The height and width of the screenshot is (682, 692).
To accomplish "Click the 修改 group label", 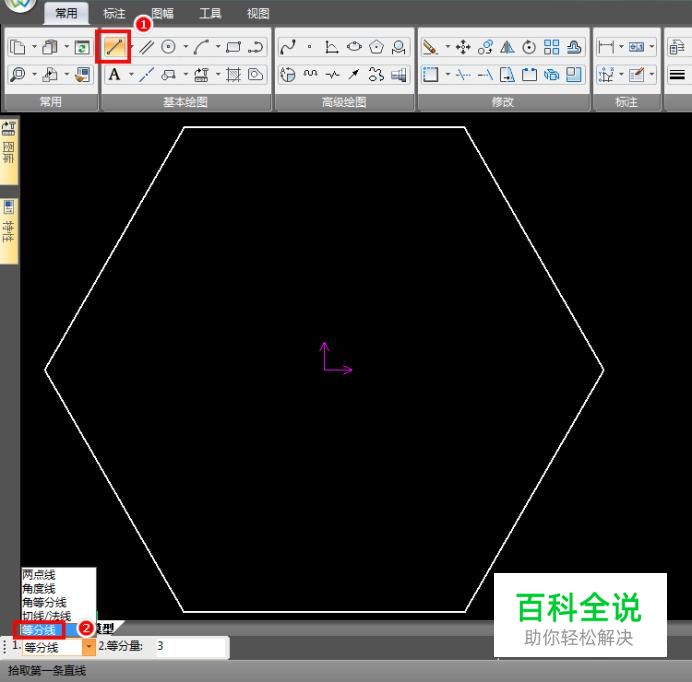I will point(503,102).
